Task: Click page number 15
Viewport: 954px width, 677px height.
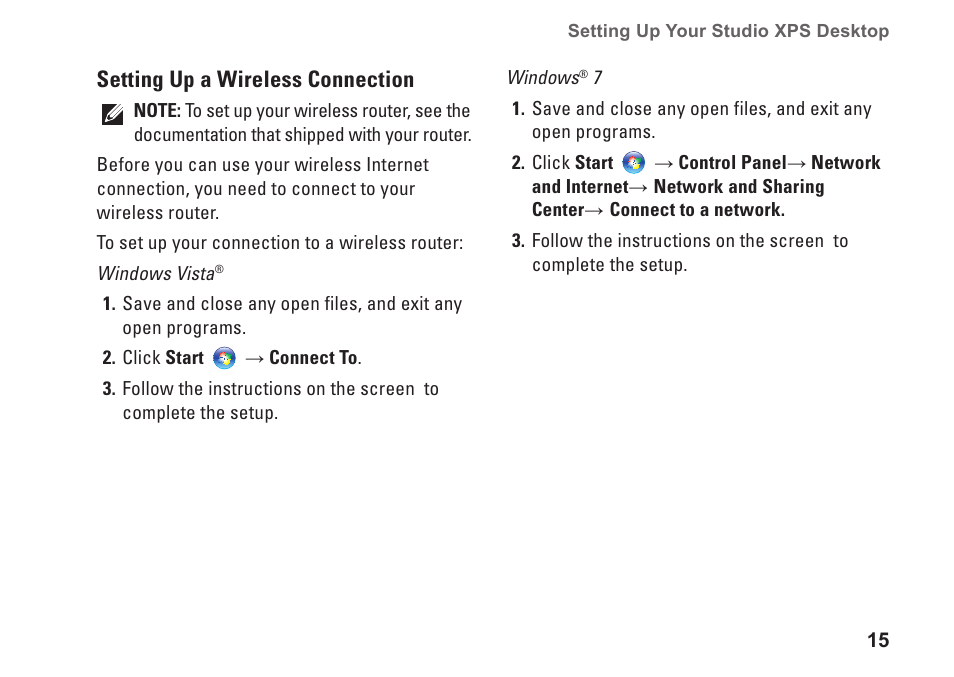Action: (878, 641)
